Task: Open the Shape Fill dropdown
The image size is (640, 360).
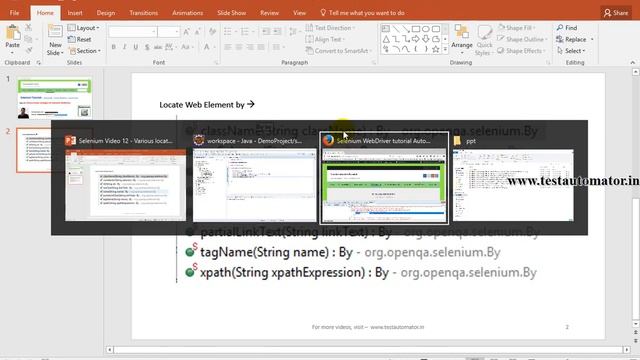Action: click(516, 28)
